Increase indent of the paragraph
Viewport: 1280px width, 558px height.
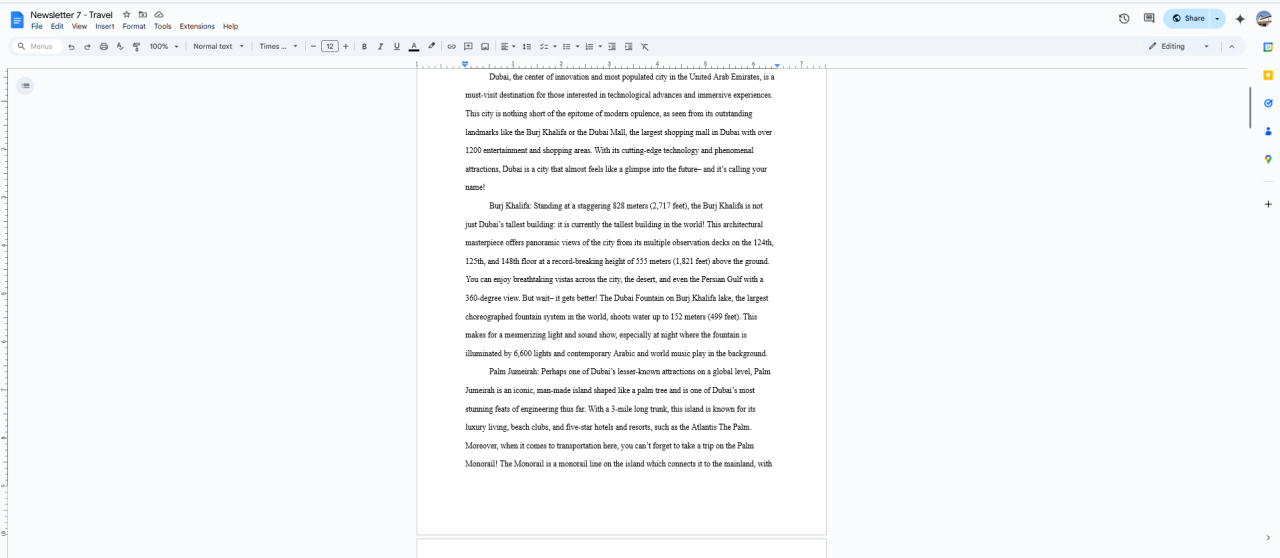[628, 47]
